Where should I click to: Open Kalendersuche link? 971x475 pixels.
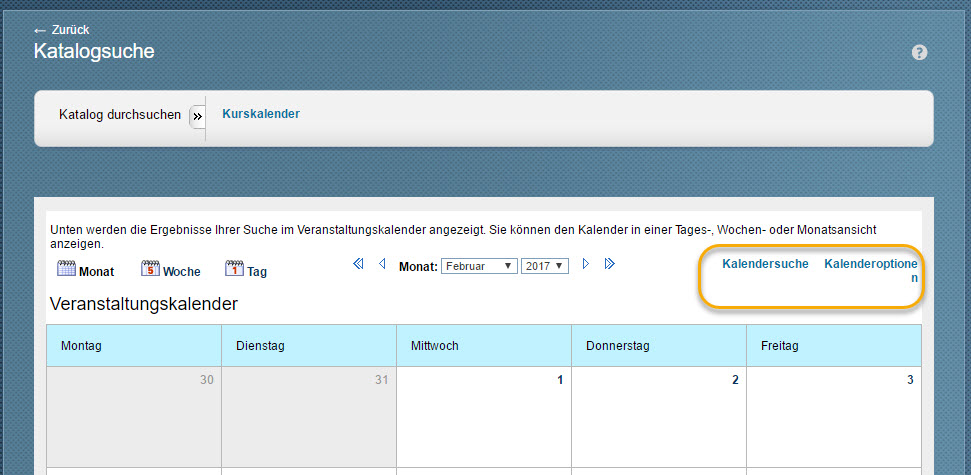(x=765, y=264)
